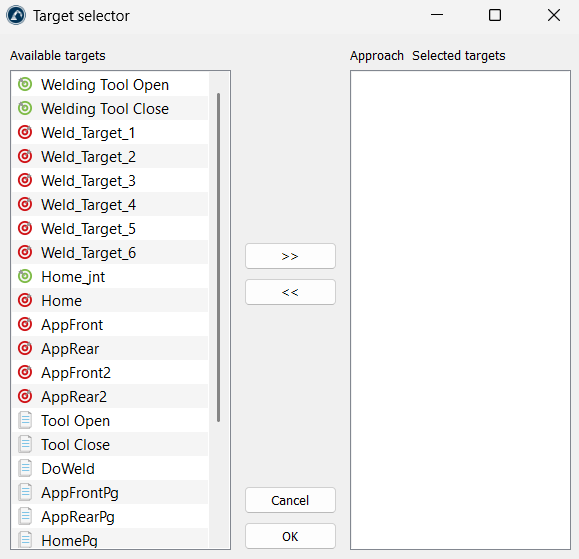Screen dimensions: 579x559
Task: Remove selection with the << button
Action: [x=290, y=292]
